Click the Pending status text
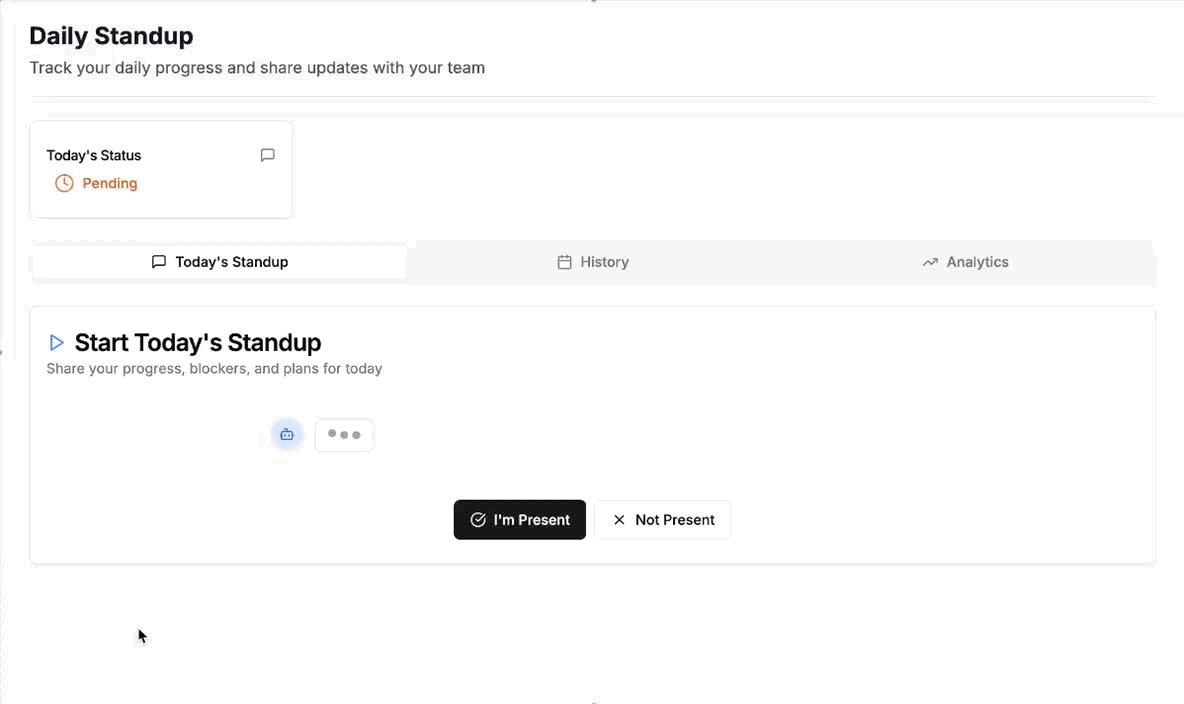Viewport: 1184px width, 704px height. [109, 184]
